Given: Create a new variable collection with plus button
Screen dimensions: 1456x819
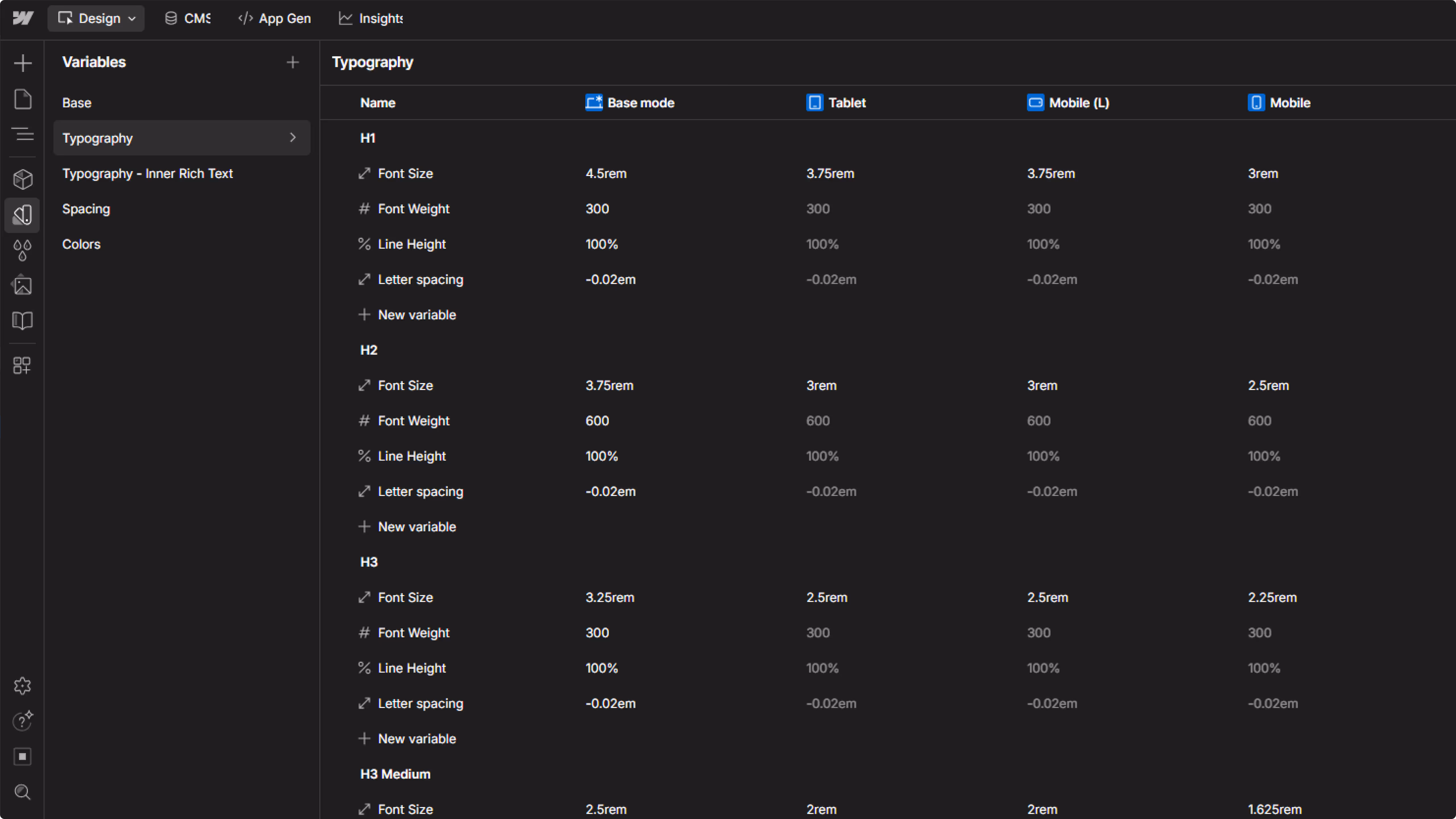Looking at the screenshot, I should pos(293,62).
